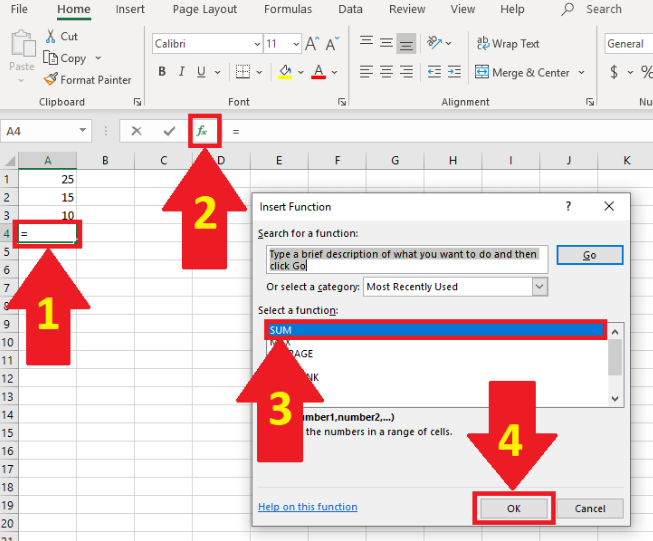Open the category dropdown Most Recently Used
653x541 pixels.
coord(540,287)
